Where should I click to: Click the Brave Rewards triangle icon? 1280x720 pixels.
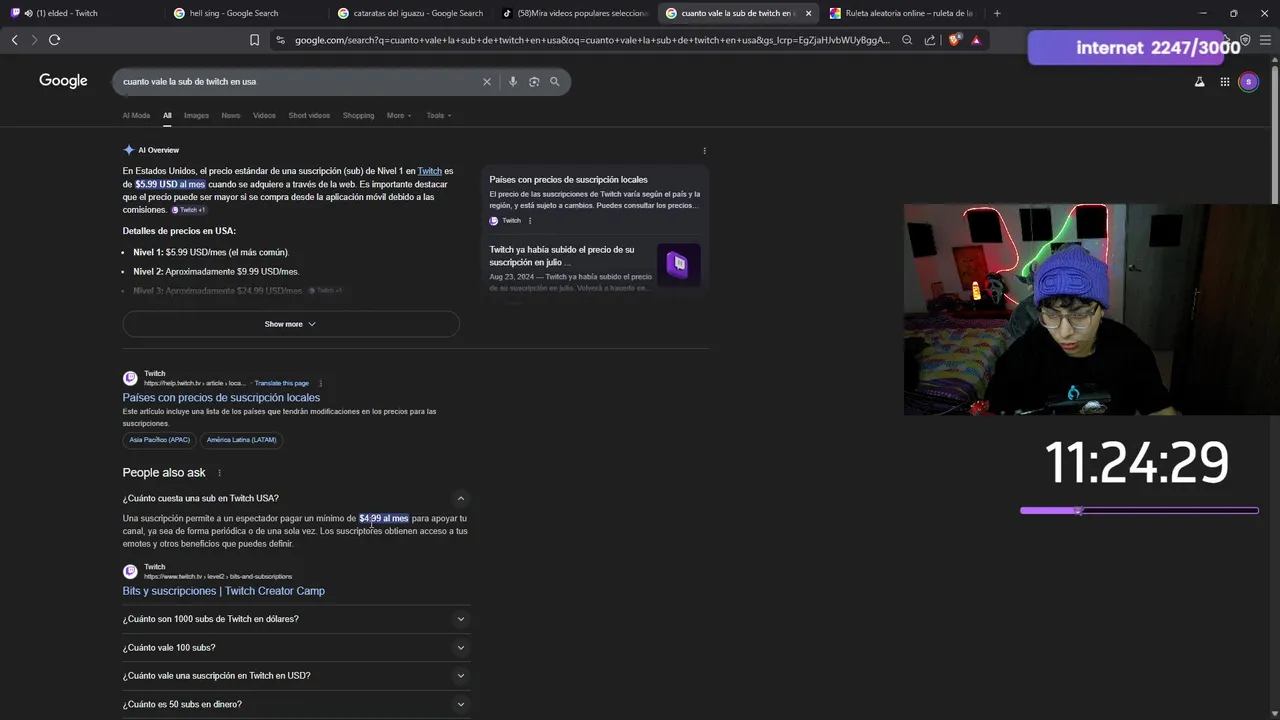[x=976, y=40]
